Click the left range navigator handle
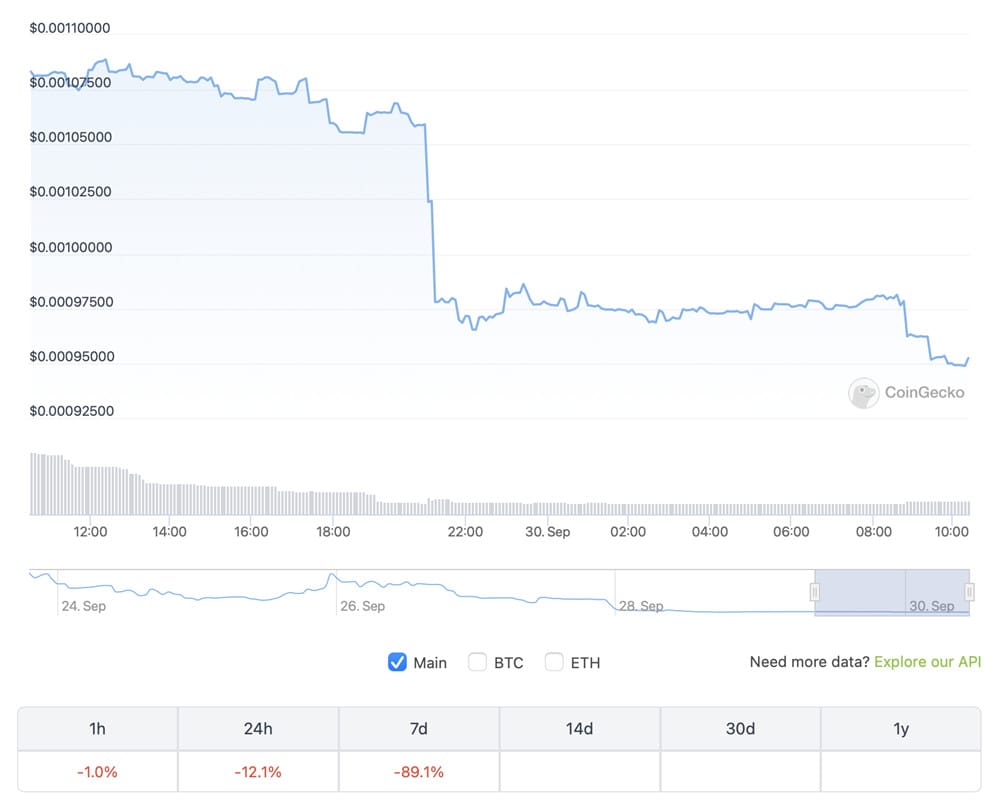1000x809 pixels. pos(815,593)
